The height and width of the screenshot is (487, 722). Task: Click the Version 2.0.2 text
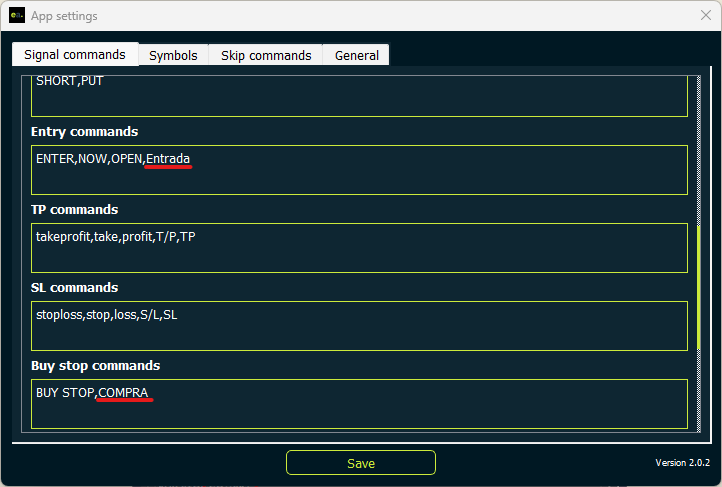pyautogui.click(x=682, y=463)
